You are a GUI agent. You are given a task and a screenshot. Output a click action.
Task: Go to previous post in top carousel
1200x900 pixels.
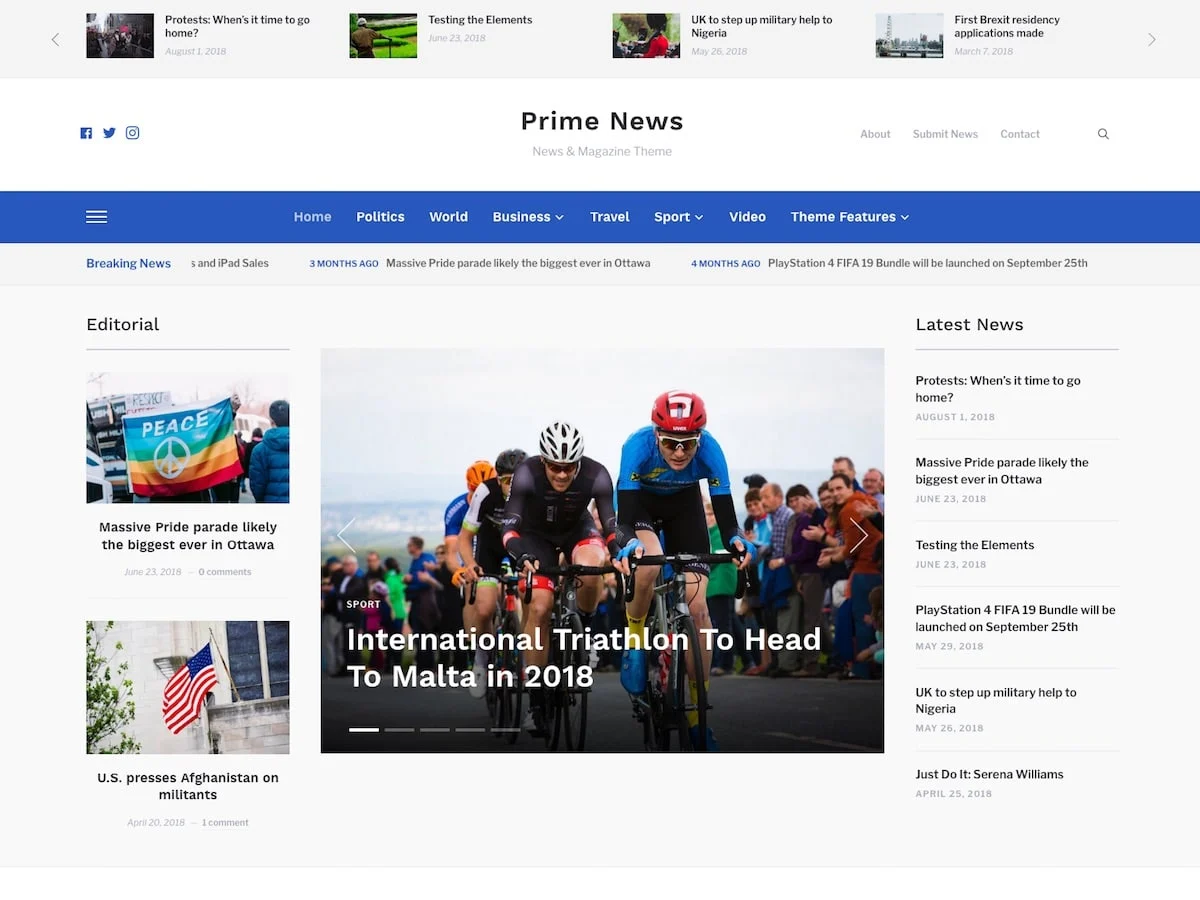[55, 39]
